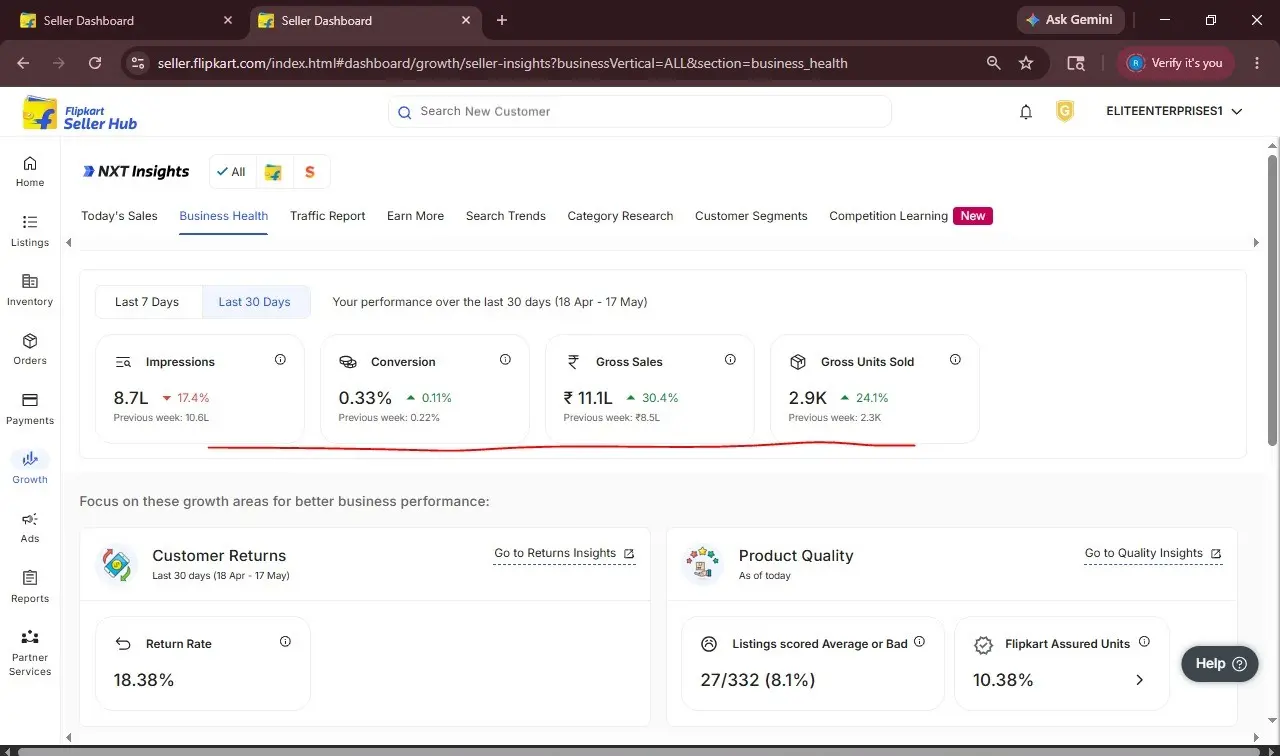Image resolution: width=1280 pixels, height=756 pixels.
Task: Open the Today's Sales tab
Action: pyautogui.click(x=119, y=216)
